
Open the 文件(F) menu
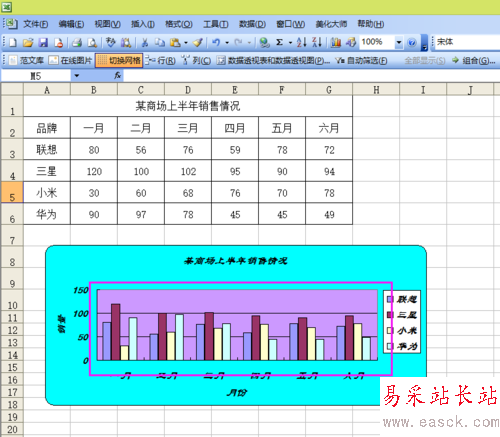click(x=35, y=24)
